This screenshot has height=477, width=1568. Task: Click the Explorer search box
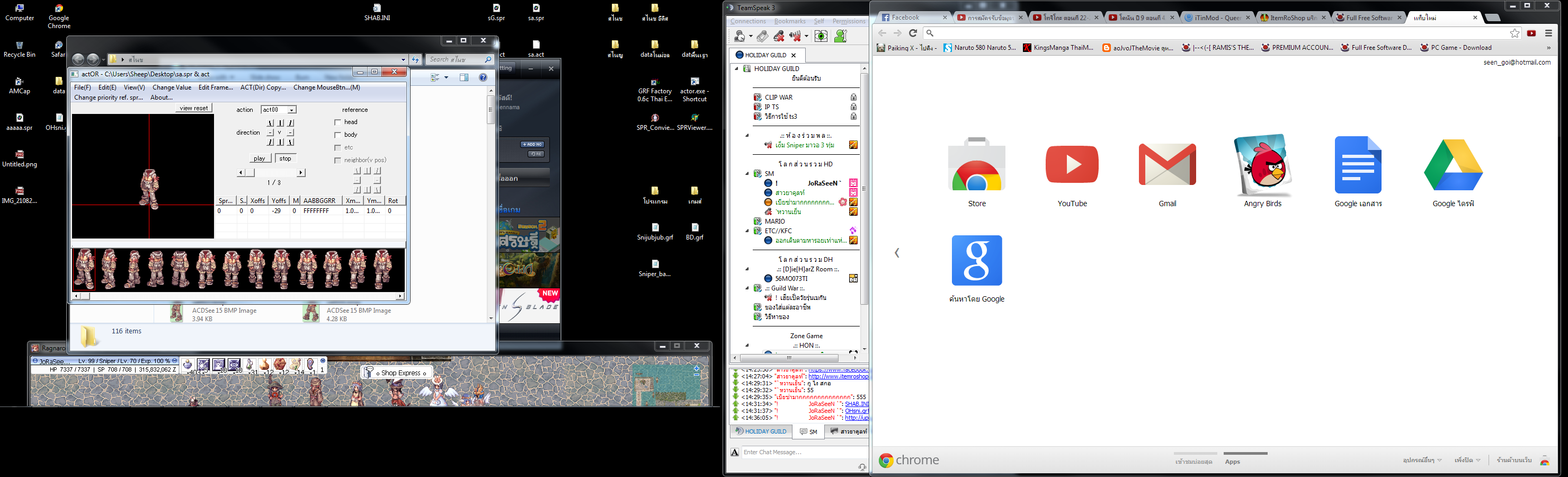[460, 60]
